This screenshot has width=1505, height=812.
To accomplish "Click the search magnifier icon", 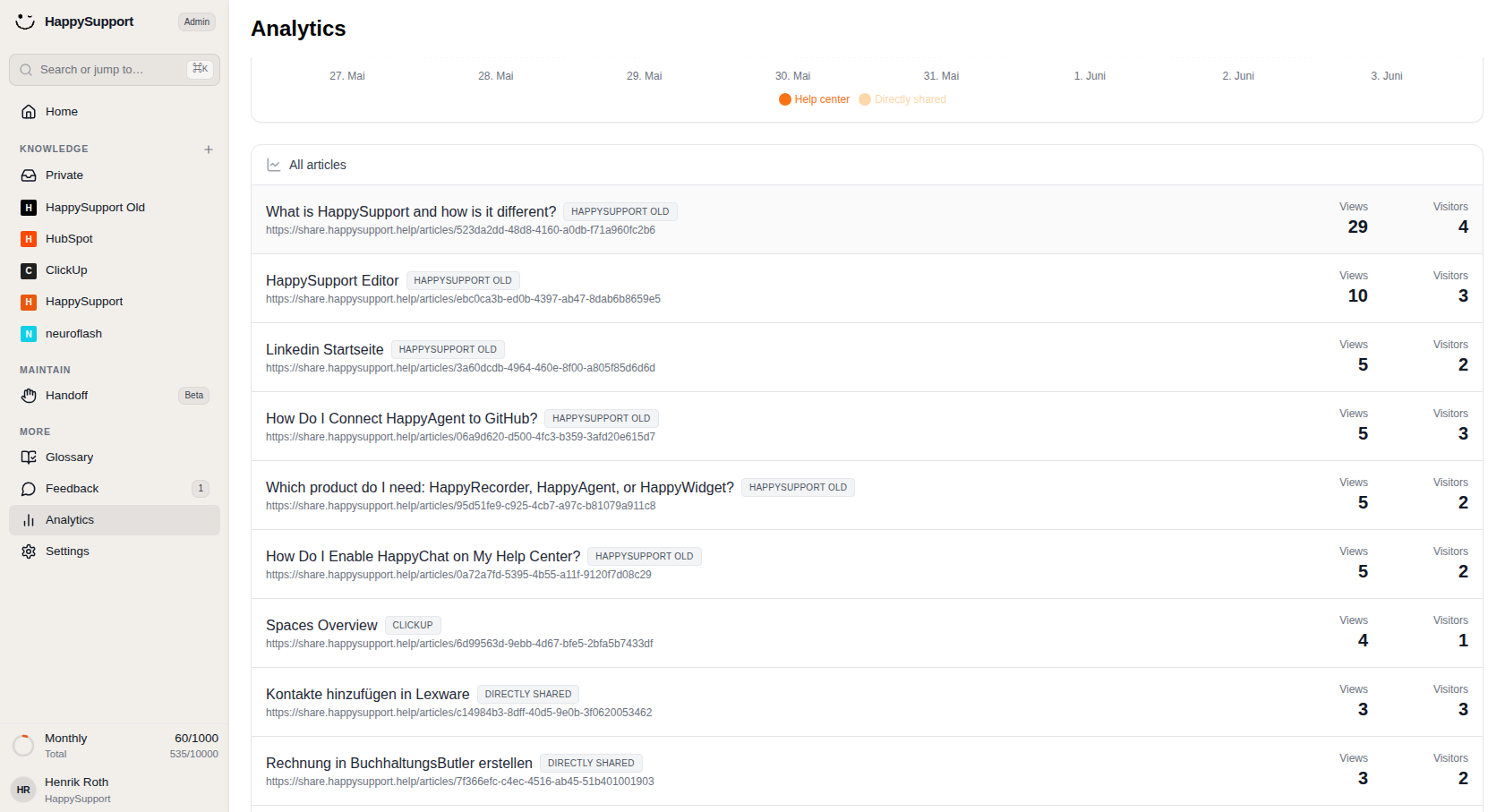I will [x=26, y=70].
